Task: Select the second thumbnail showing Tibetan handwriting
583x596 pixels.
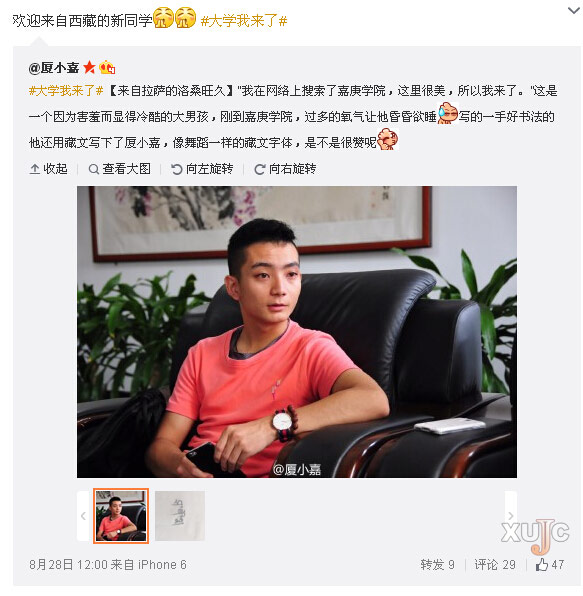Action: (x=180, y=516)
